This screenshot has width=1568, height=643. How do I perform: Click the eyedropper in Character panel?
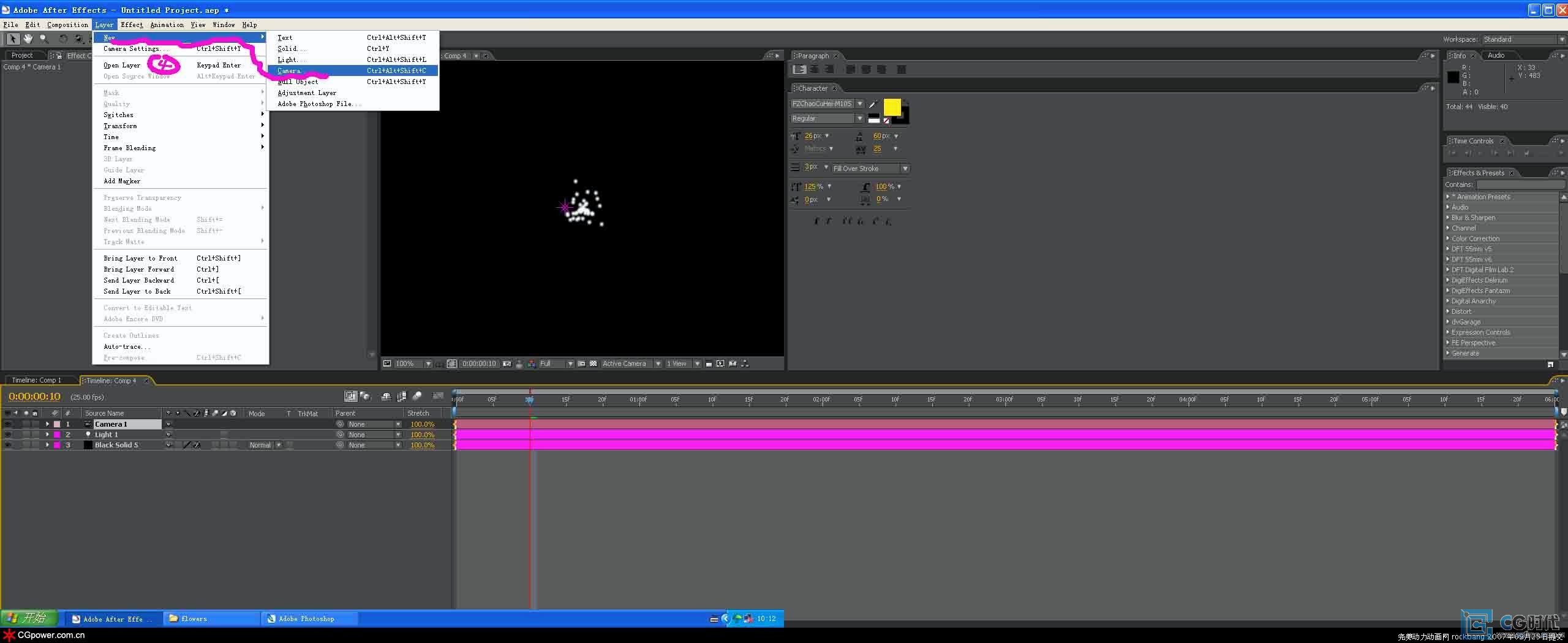click(873, 104)
